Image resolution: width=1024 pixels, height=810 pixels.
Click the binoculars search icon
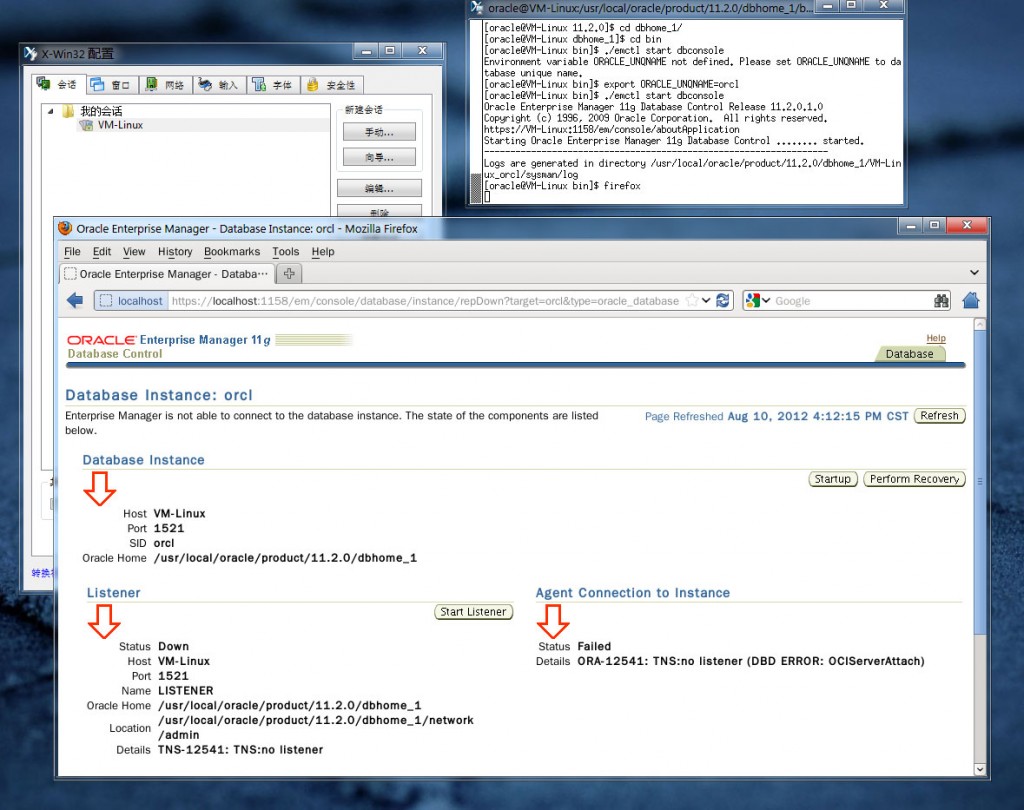coord(941,300)
